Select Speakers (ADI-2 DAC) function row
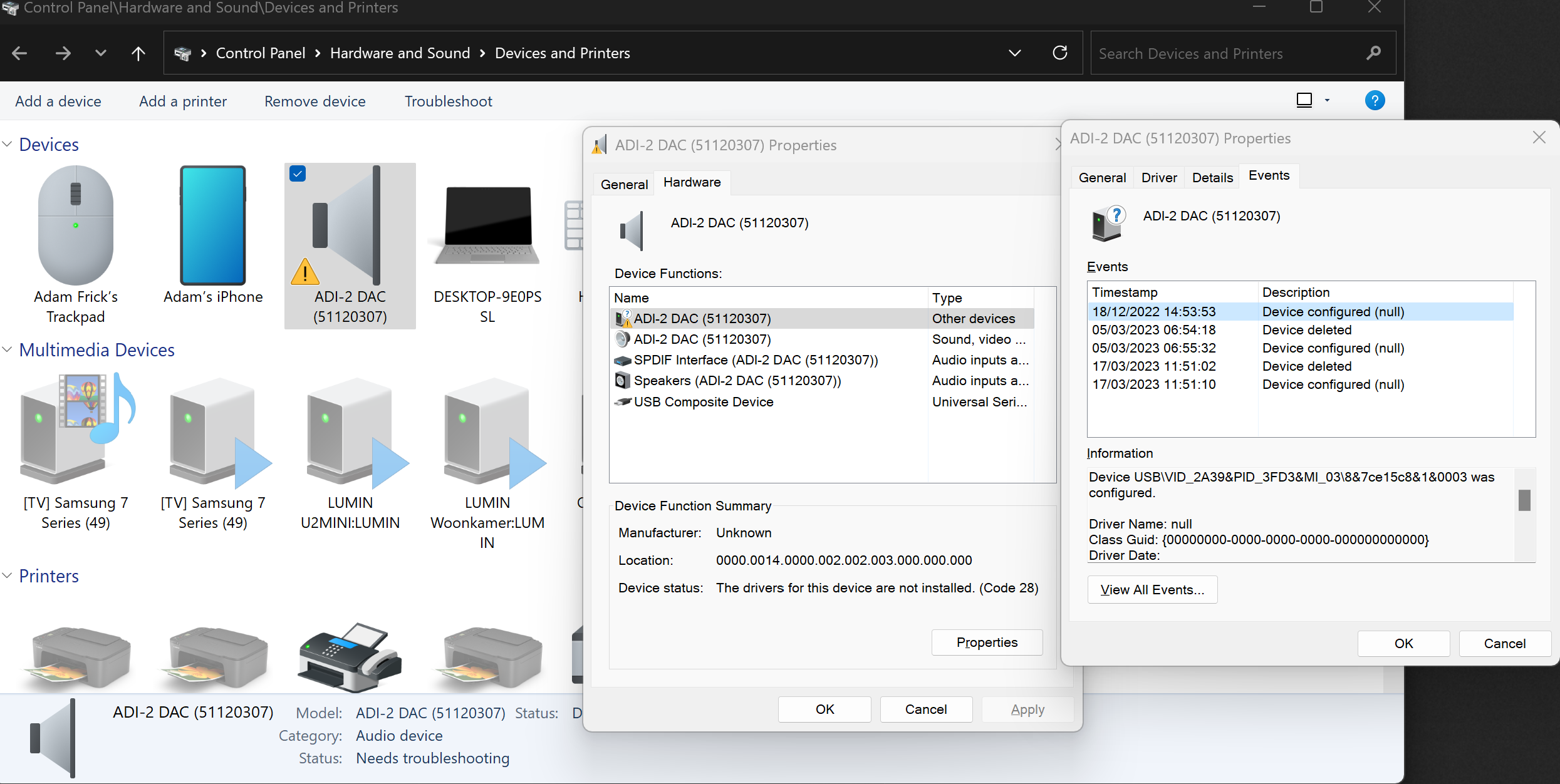 pos(822,381)
